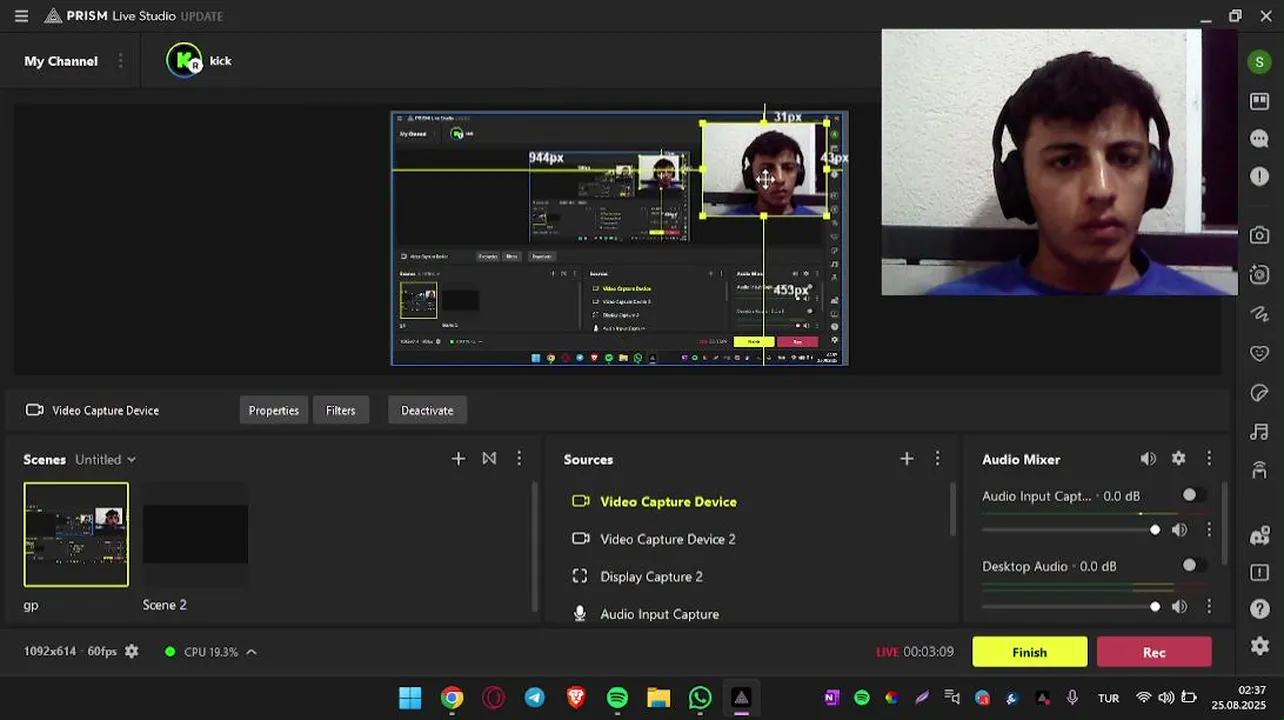Finish the live stream

1029,652
